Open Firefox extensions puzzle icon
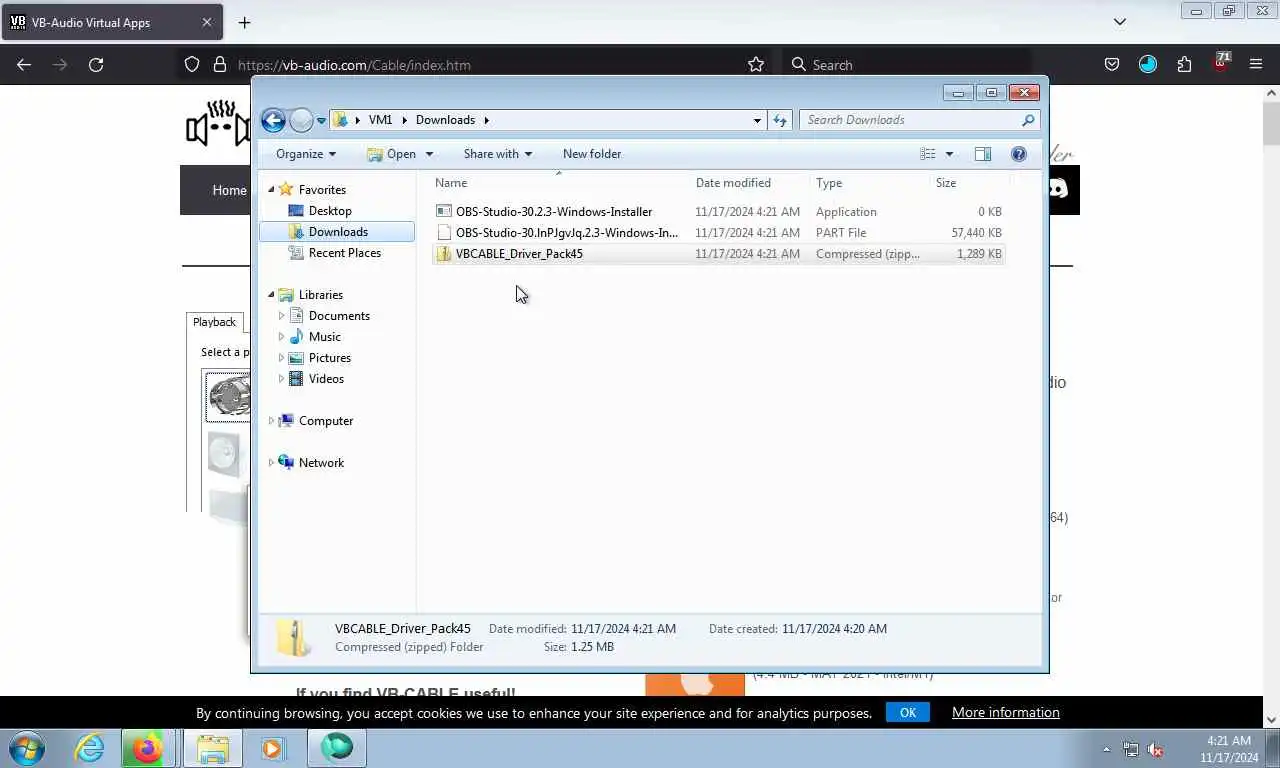This screenshot has width=1280, height=768. tap(1185, 65)
